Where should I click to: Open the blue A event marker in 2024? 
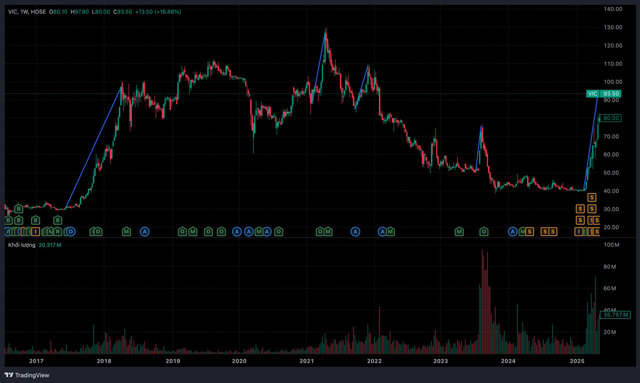click(513, 232)
